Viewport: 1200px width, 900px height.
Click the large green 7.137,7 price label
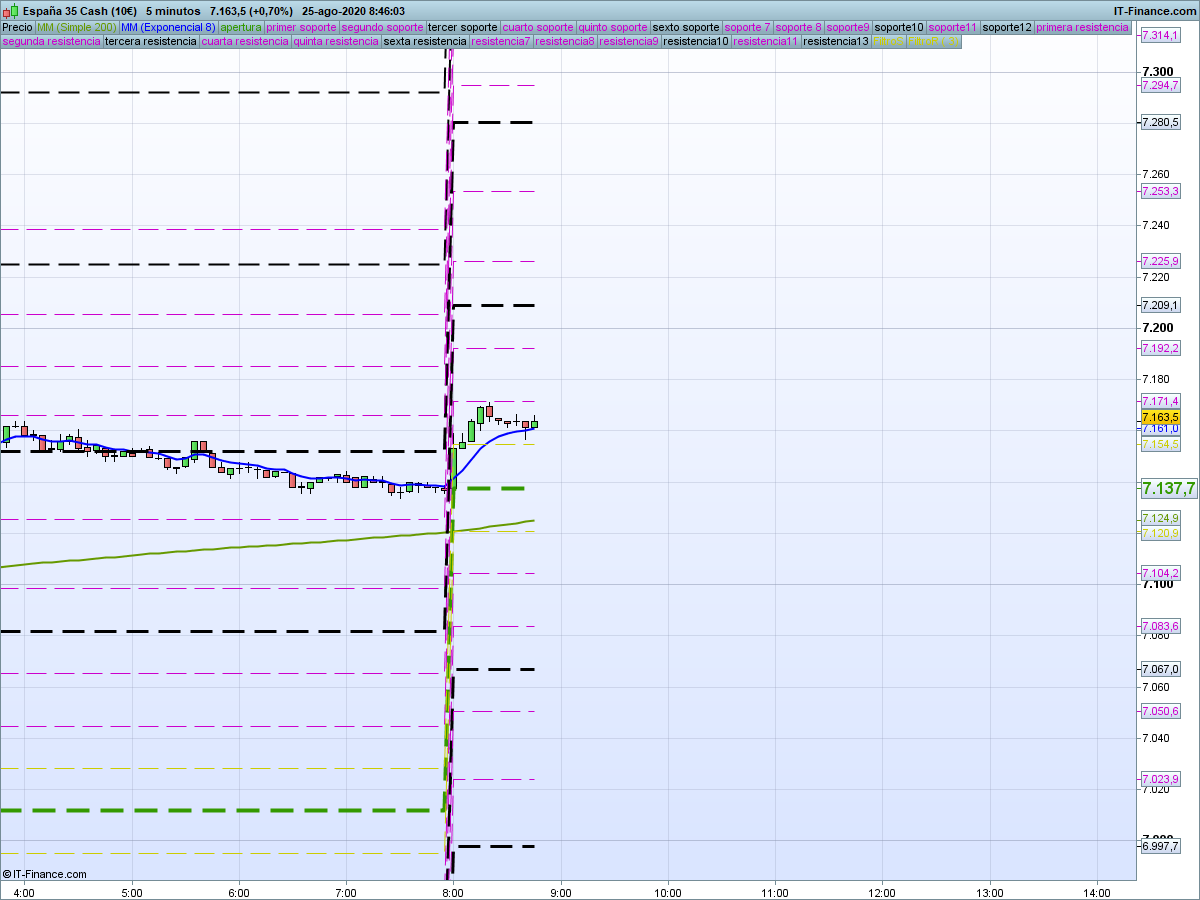click(x=1168, y=488)
